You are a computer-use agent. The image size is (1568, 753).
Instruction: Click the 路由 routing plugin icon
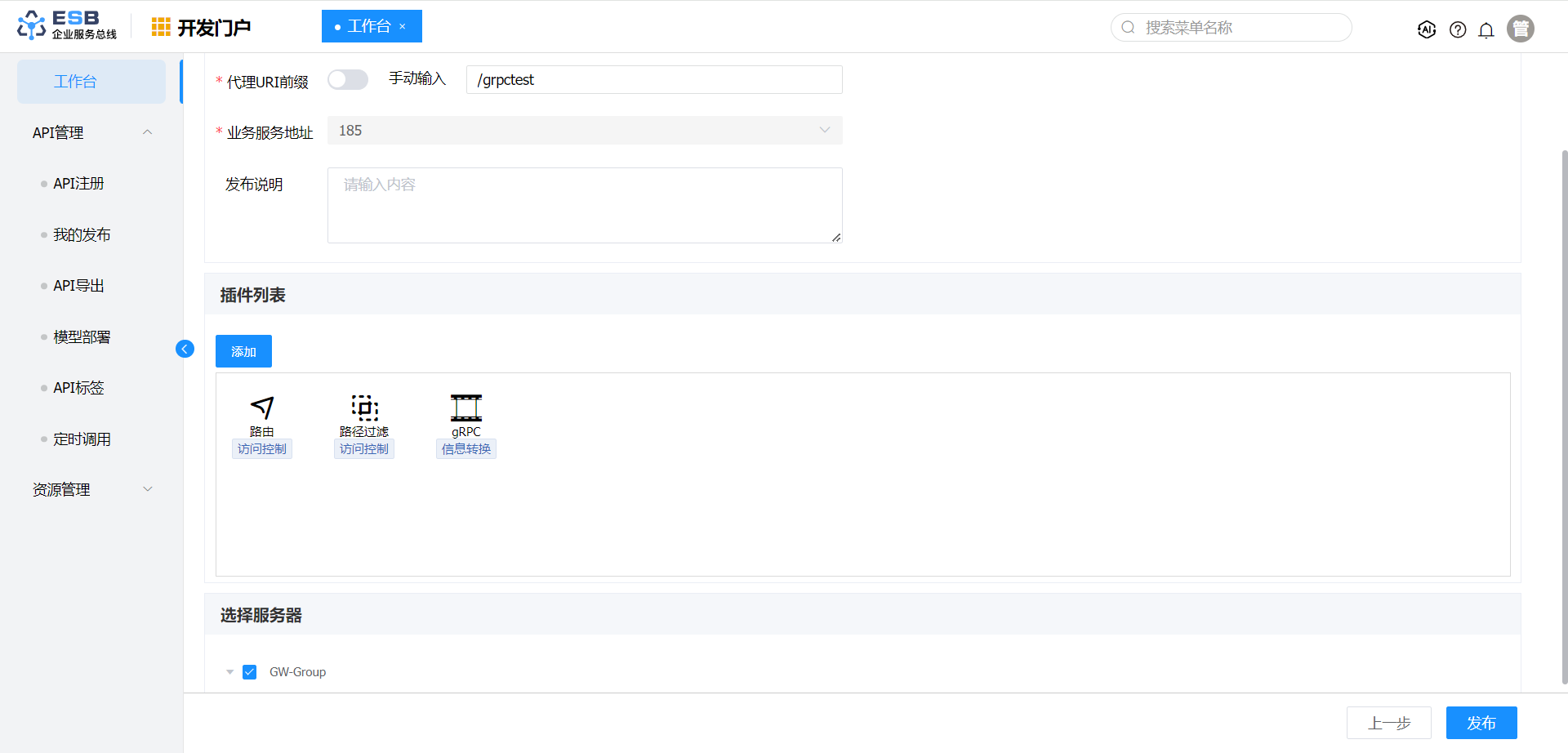click(261, 408)
